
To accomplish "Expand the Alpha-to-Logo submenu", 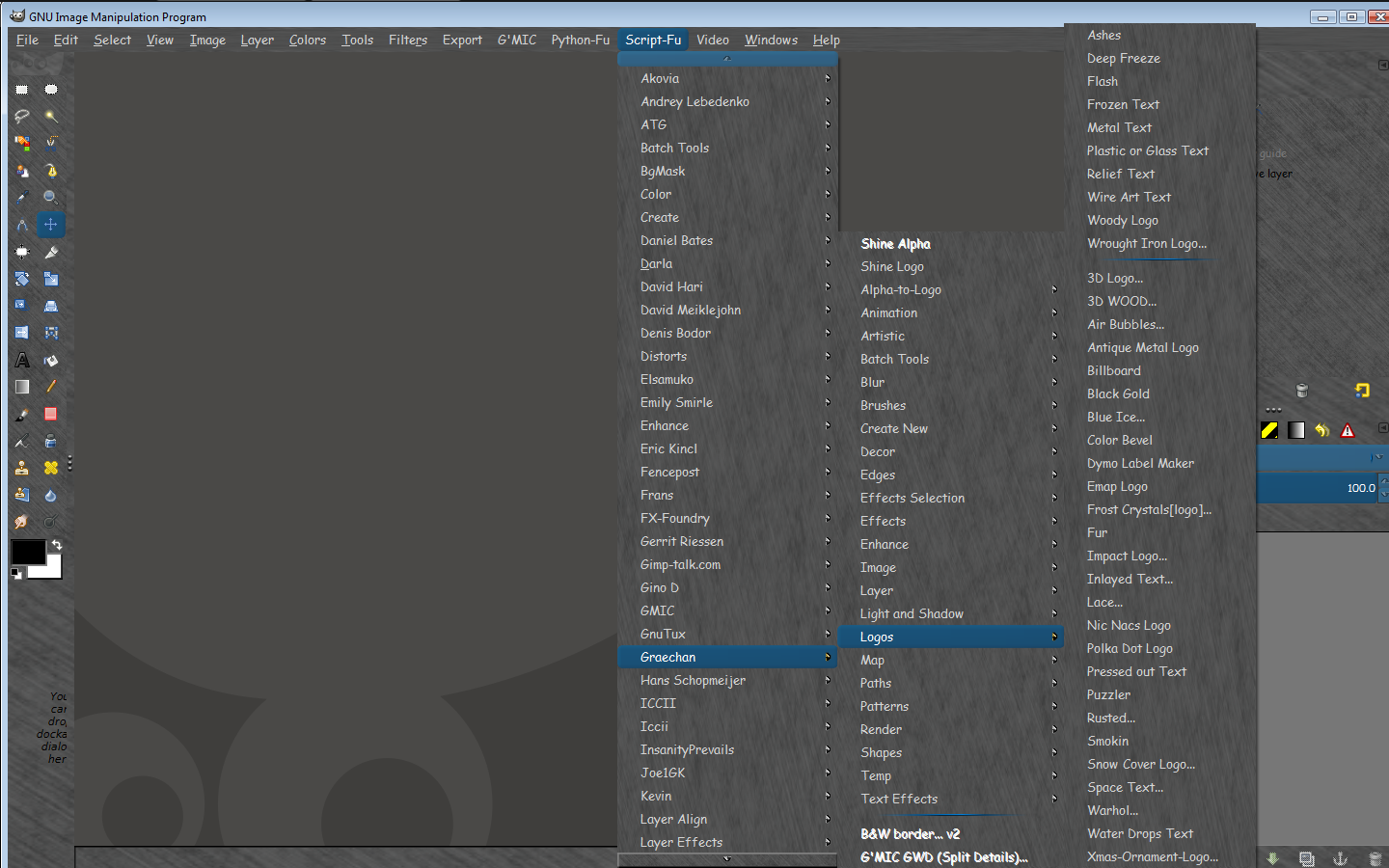I will [x=949, y=289].
